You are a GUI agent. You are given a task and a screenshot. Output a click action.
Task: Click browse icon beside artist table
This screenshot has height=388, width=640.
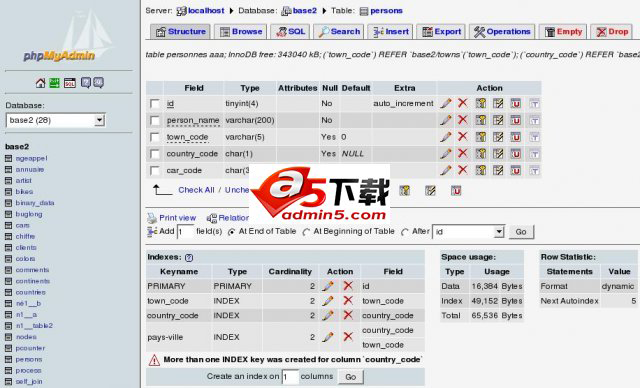9,180
